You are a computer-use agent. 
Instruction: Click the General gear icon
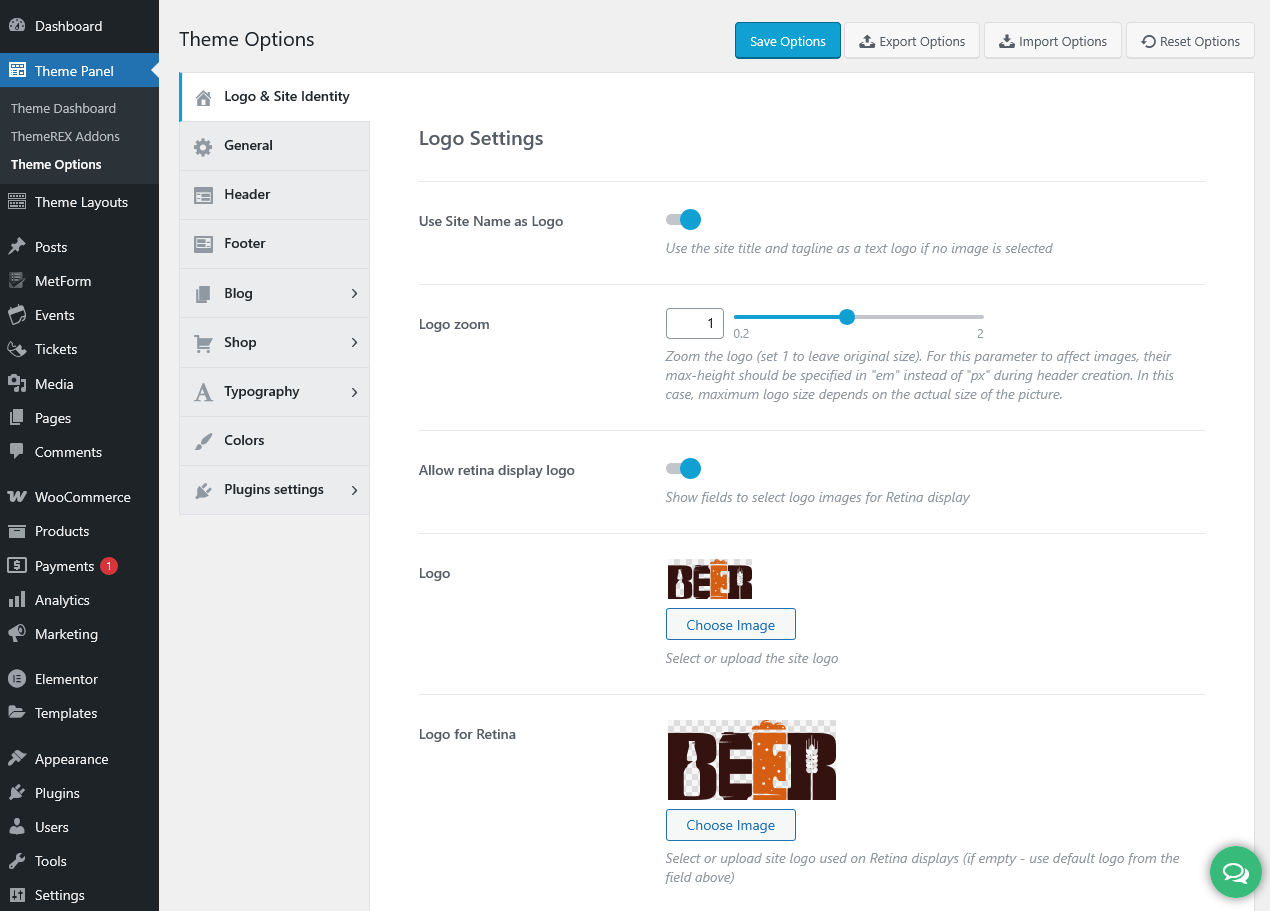pyautogui.click(x=203, y=146)
